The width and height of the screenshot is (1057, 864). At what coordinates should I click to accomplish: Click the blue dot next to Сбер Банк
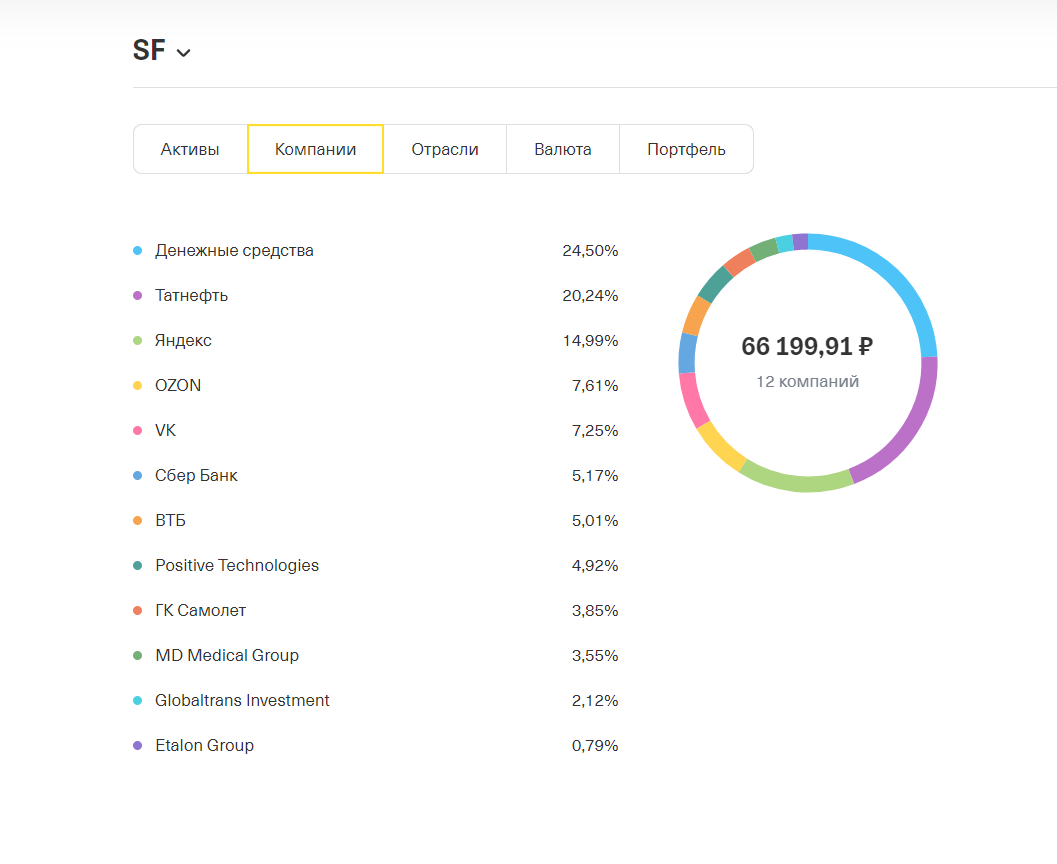(x=138, y=476)
